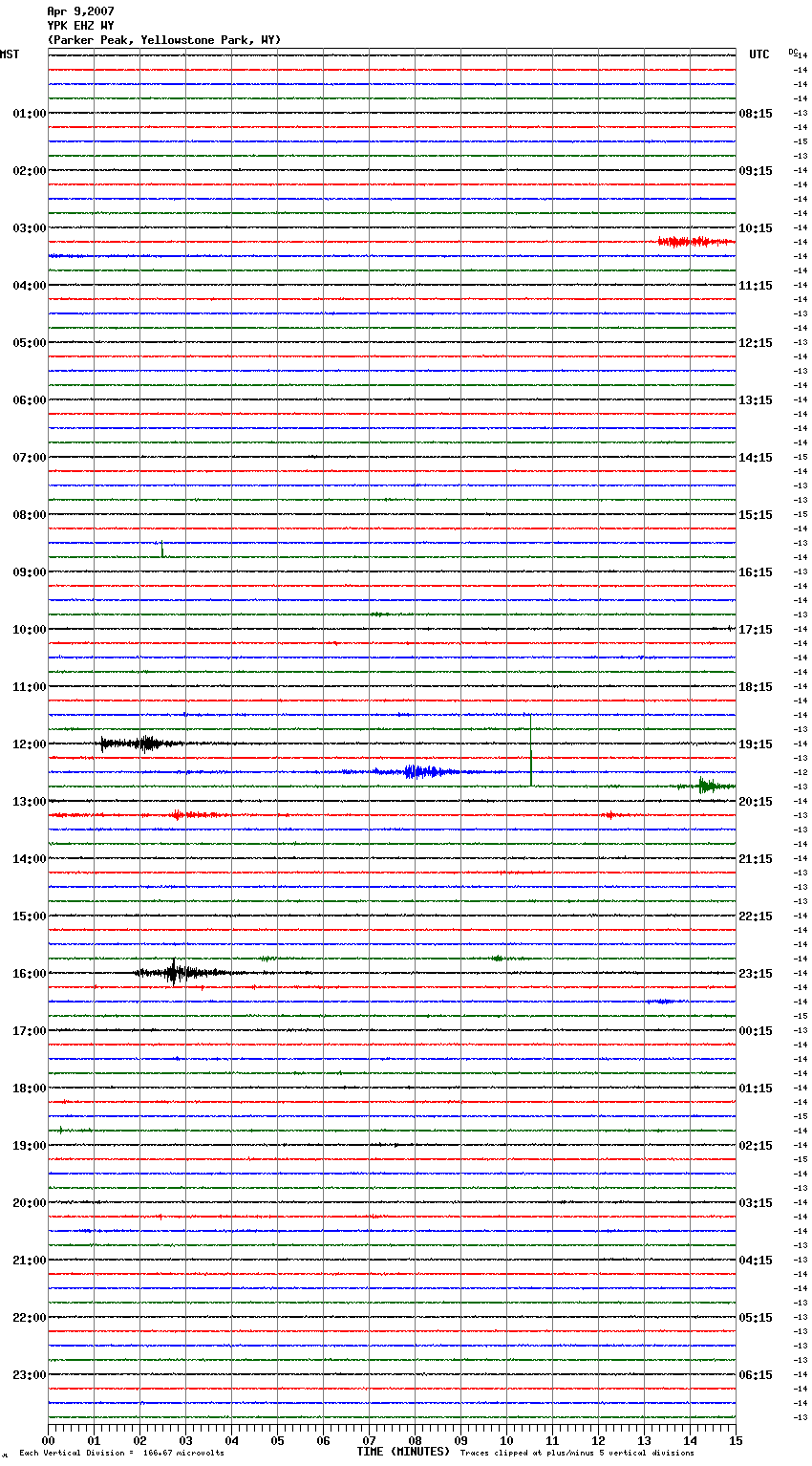Screen dimensions: 812x1466
Task: Click the date header 'Apr 9,2007'
Action: (x=80, y=11)
